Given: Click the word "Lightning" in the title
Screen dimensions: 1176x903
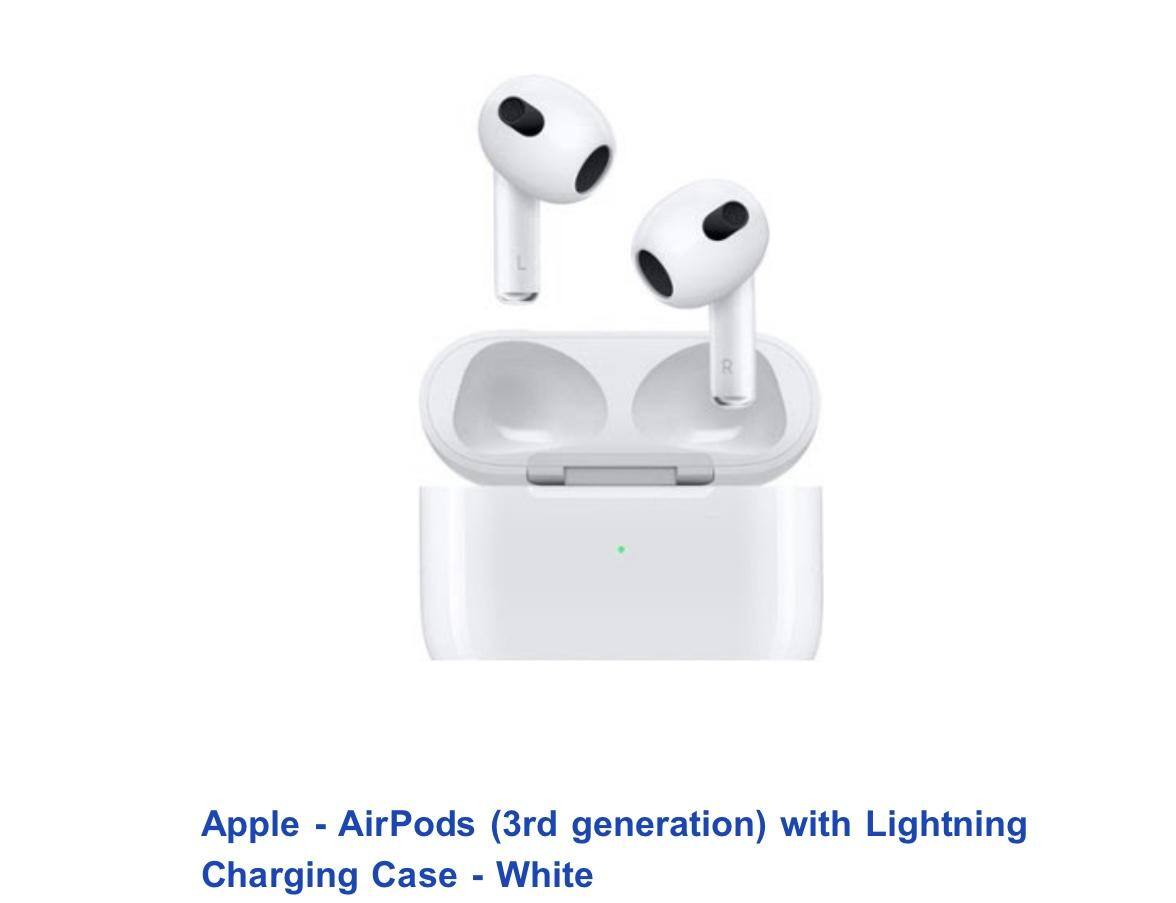Looking at the screenshot, I should (946, 824).
